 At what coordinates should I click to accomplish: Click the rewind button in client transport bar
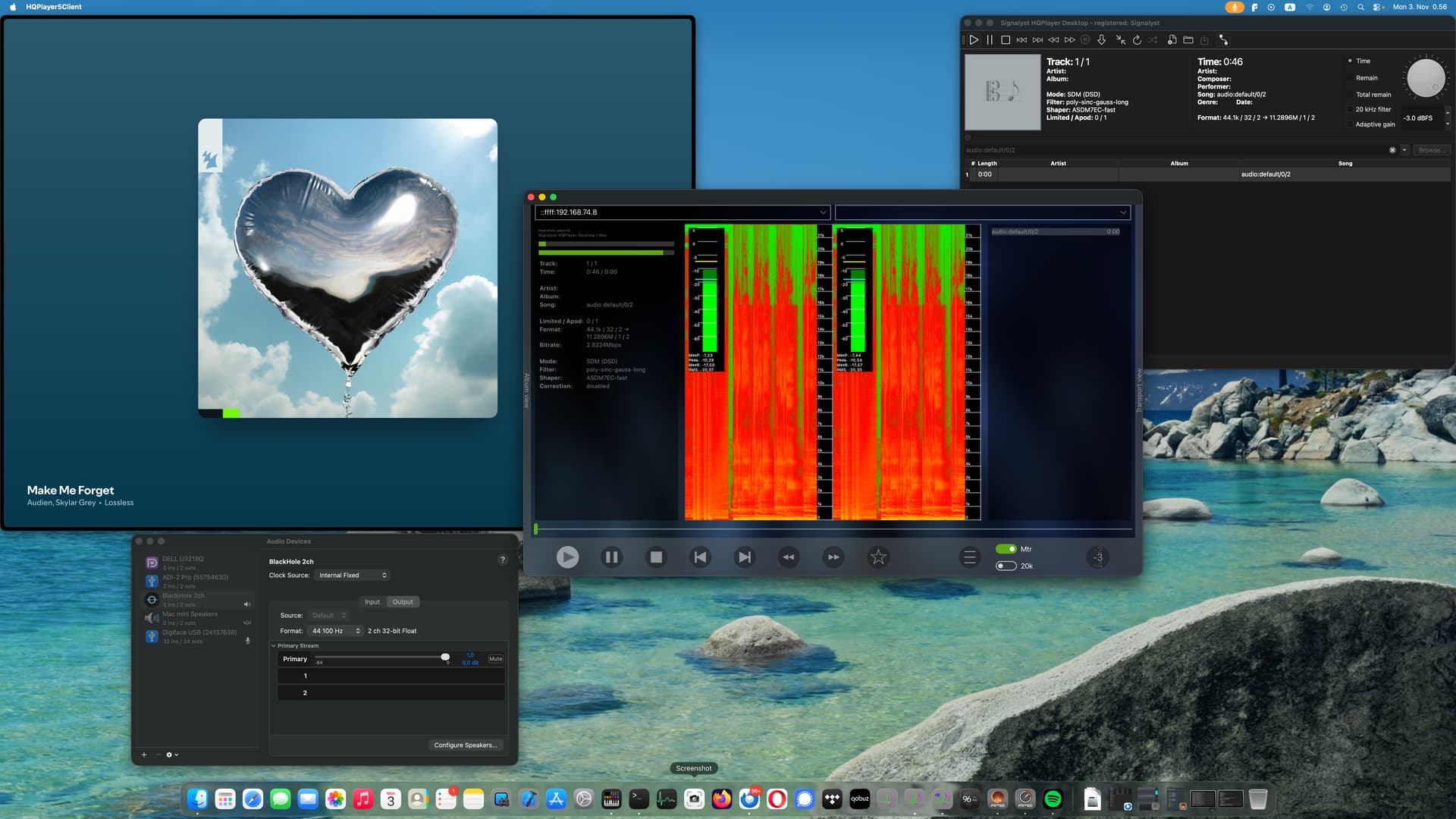789,557
